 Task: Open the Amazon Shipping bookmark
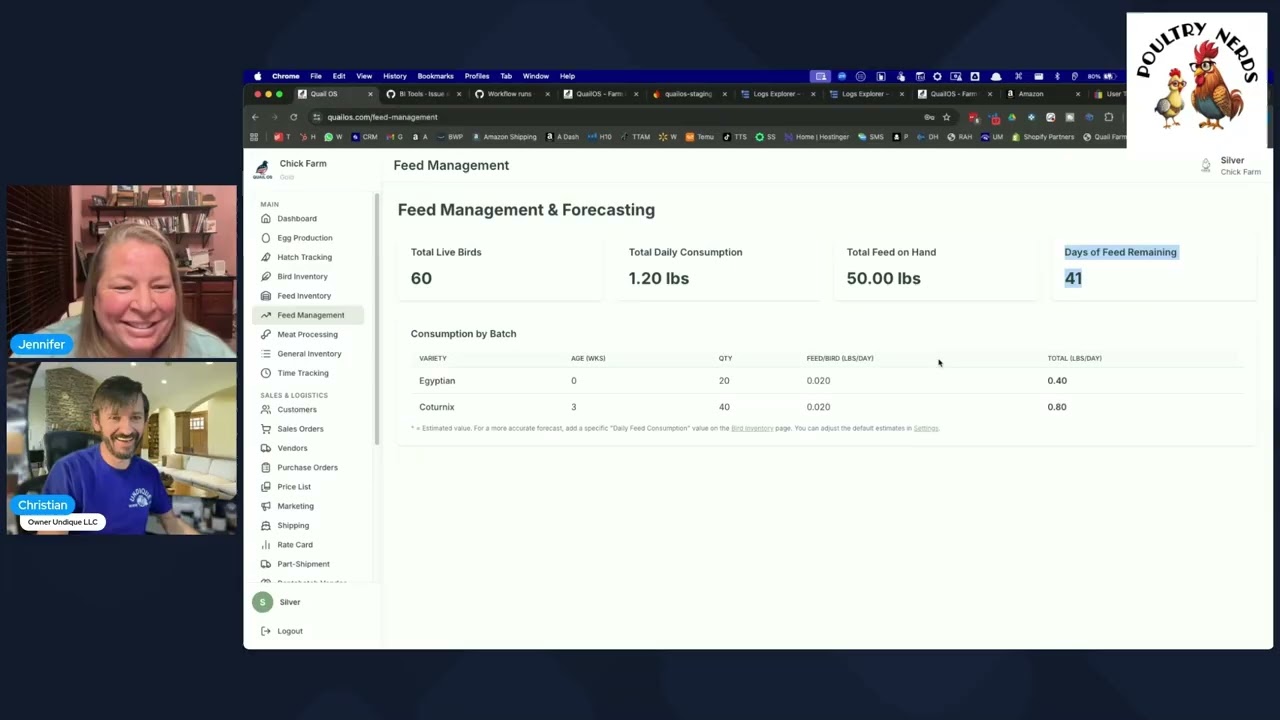click(504, 137)
